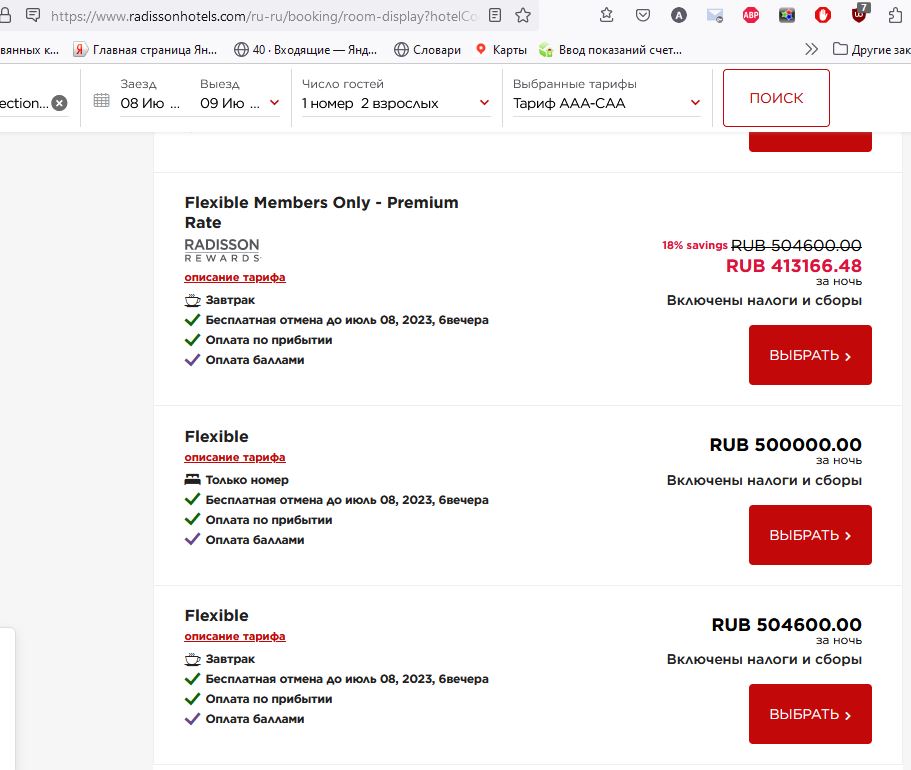The image size is (911, 770).
Task: Open описание тарифа for Flexible breakfast rate
Action: pos(235,636)
